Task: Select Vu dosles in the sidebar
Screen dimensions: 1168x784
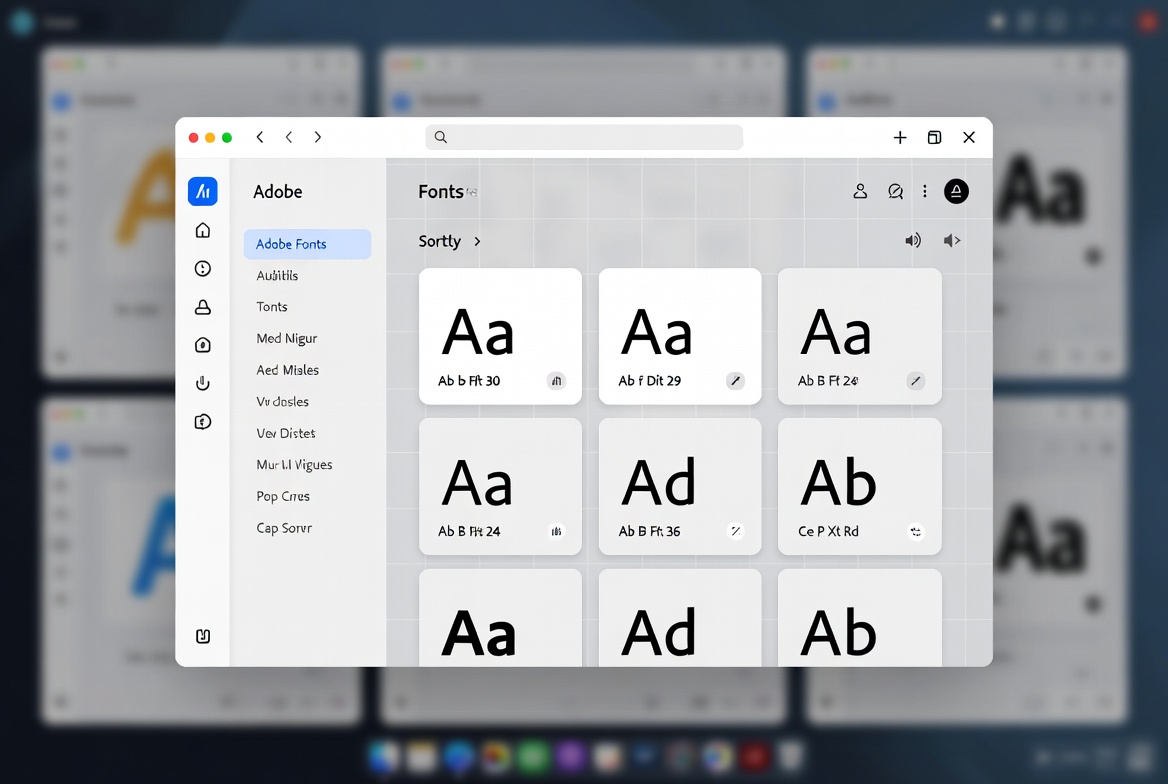Action: click(282, 402)
